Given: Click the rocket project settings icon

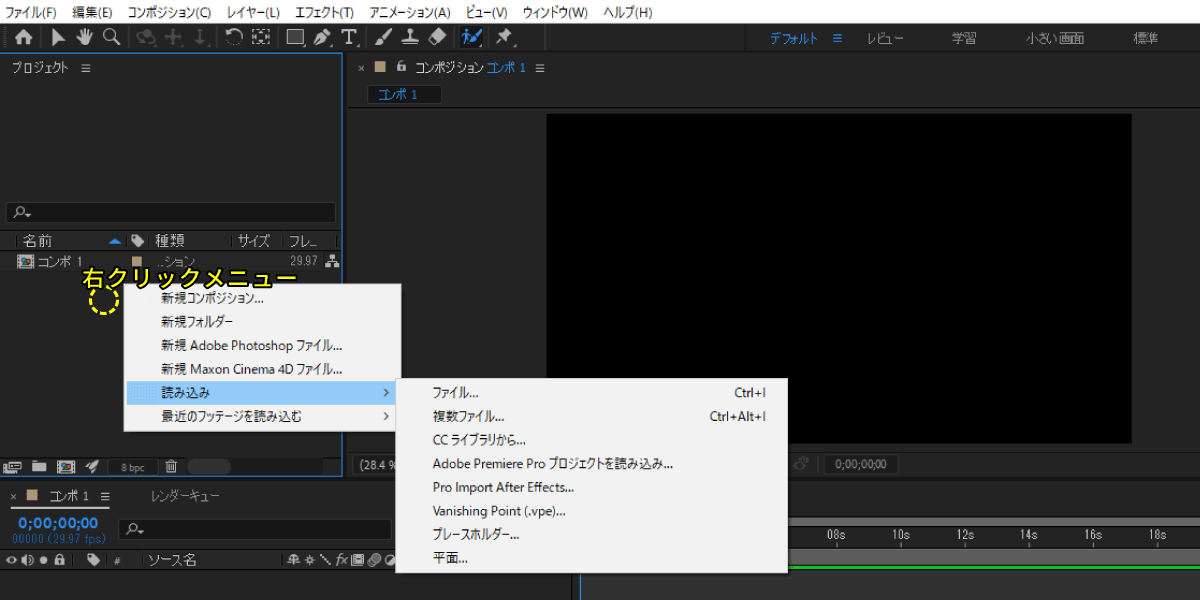Looking at the screenshot, I should (x=92, y=466).
